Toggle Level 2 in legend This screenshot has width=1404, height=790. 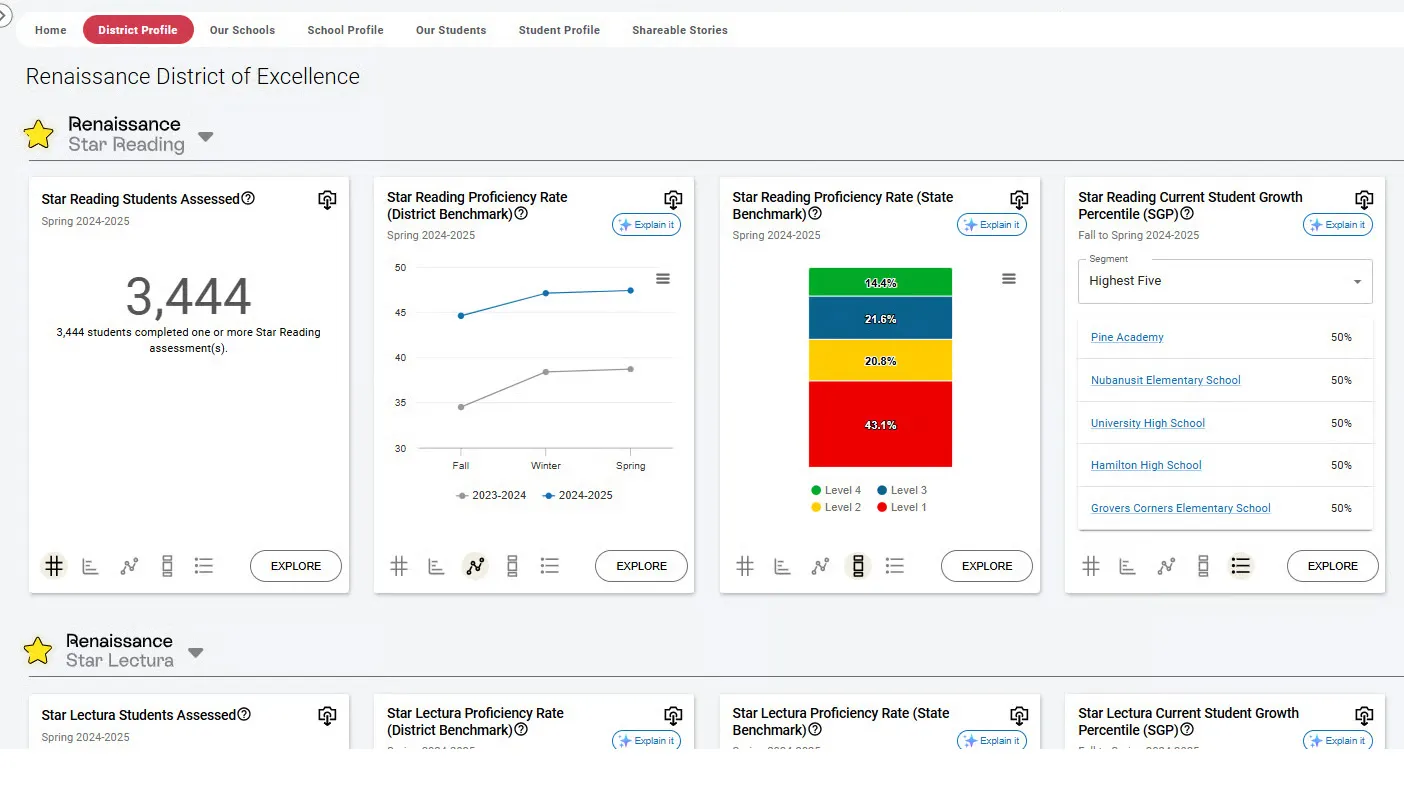point(836,507)
